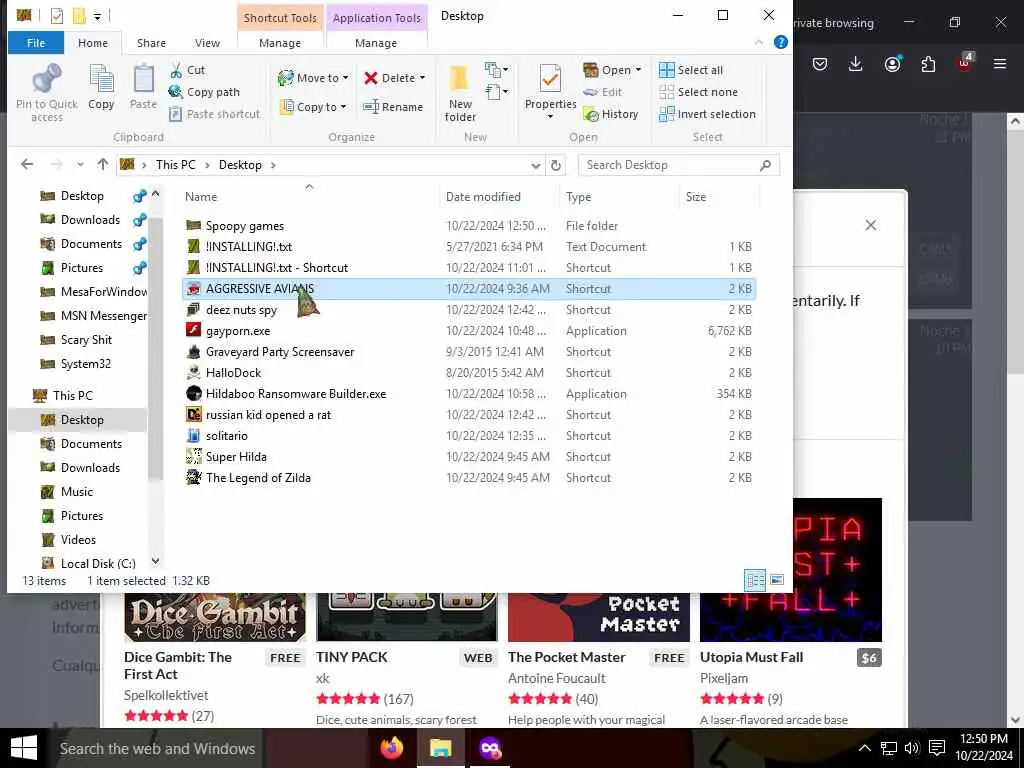Click the navigation pane scrollbar
Image resolution: width=1024 pixels, height=768 pixels.
(155, 349)
